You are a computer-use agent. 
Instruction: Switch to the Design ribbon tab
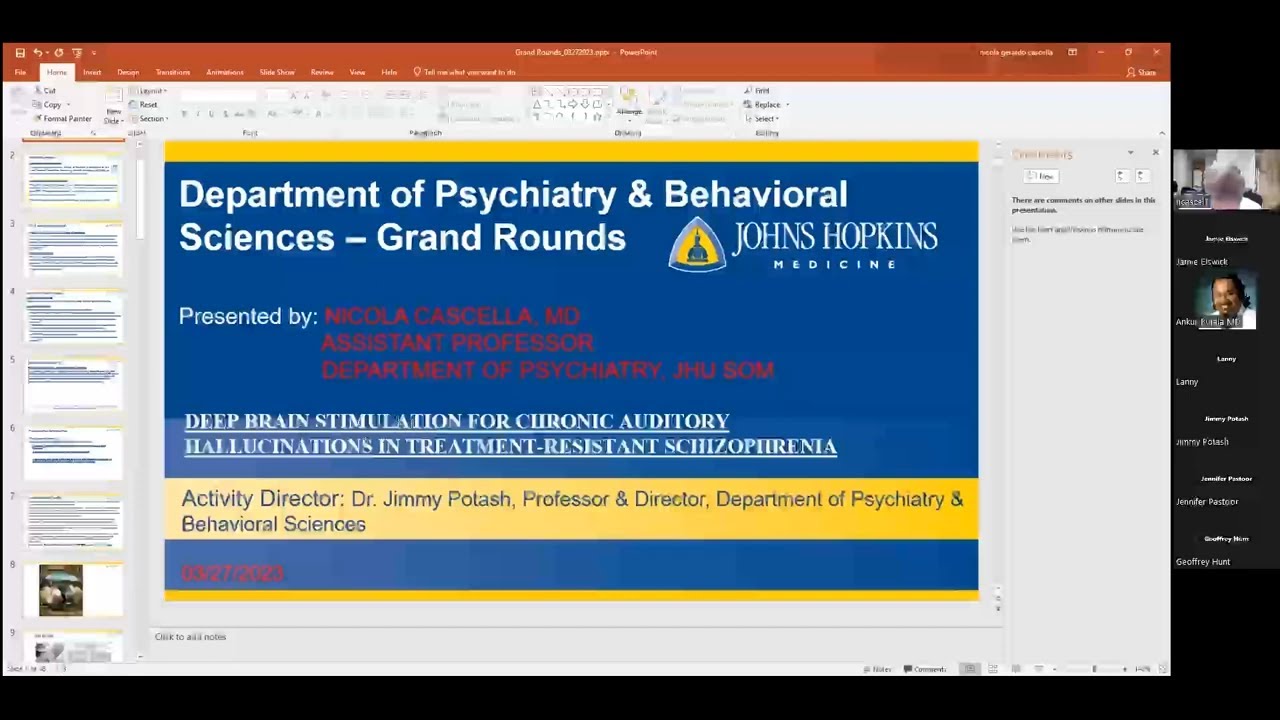click(x=128, y=72)
